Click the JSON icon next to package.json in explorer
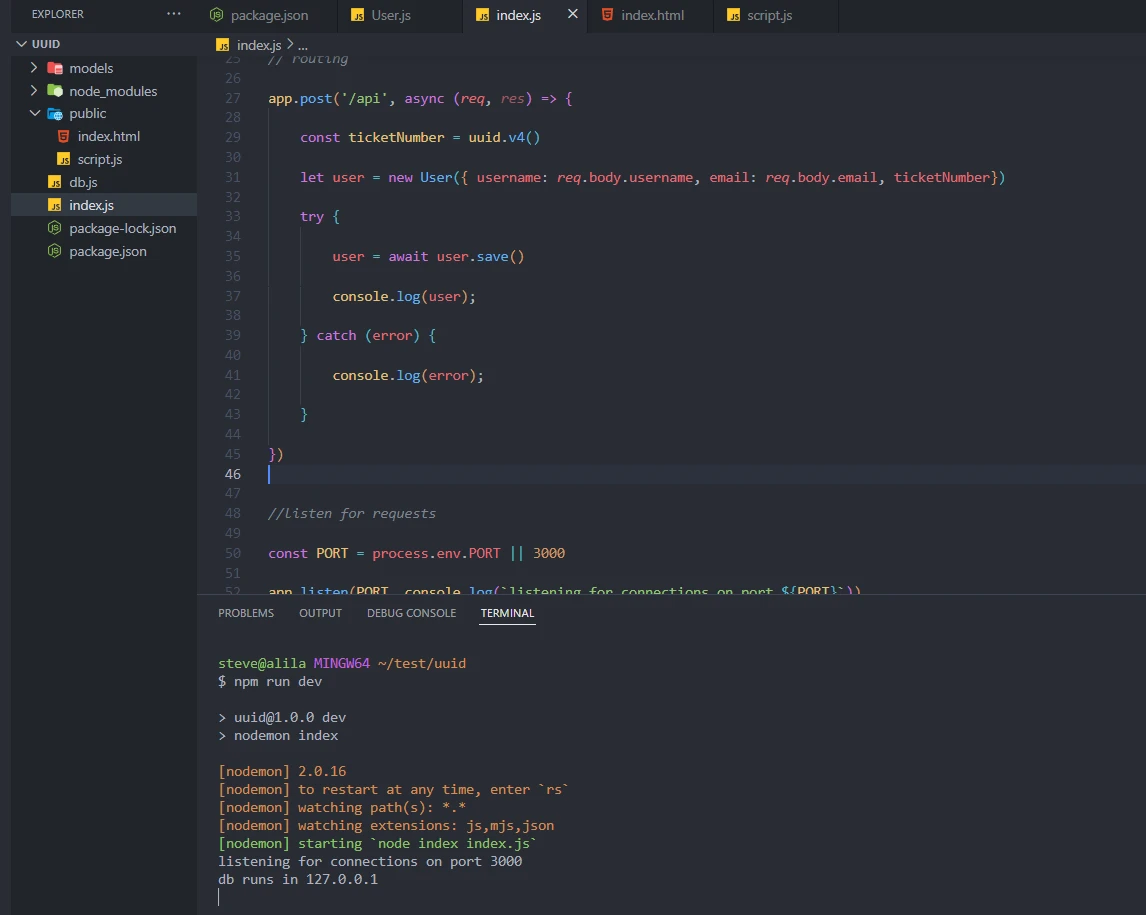This screenshot has height=915, width=1146. coord(53,251)
